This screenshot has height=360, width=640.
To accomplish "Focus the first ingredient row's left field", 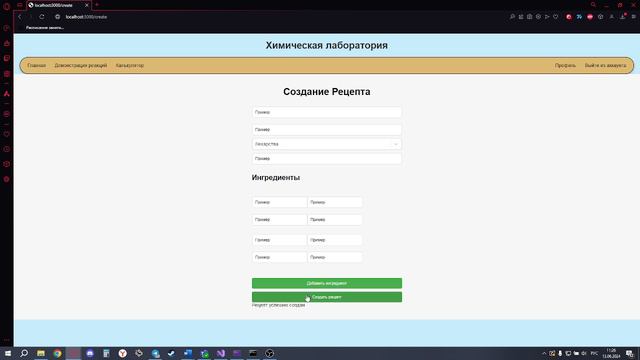I will [279, 202].
